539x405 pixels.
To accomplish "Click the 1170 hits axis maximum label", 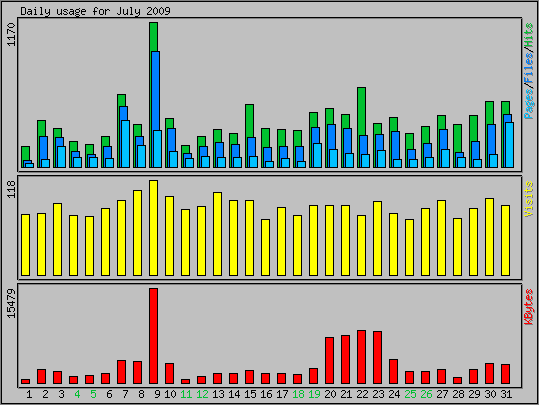I will [11, 34].
